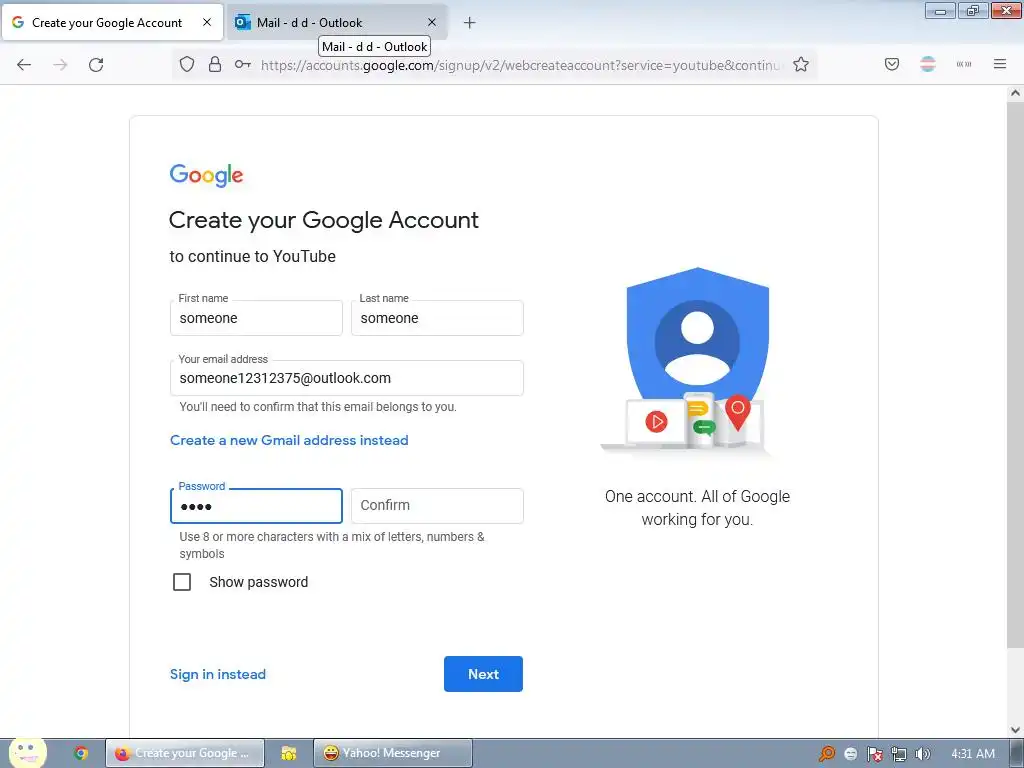Open the Firefox Create your Google taskbar item
Viewport: 1024px width, 768px height.
click(185, 753)
